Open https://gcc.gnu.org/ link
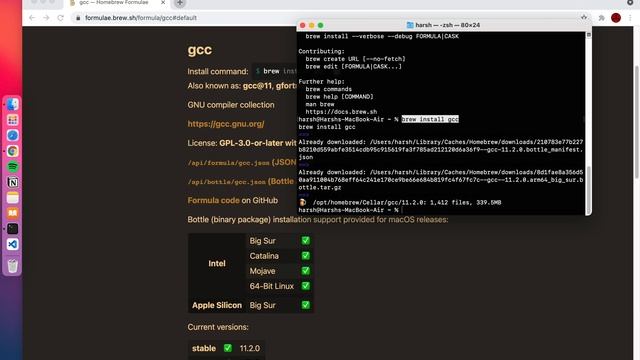Image resolution: width=640 pixels, height=360 pixels. tap(226, 124)
